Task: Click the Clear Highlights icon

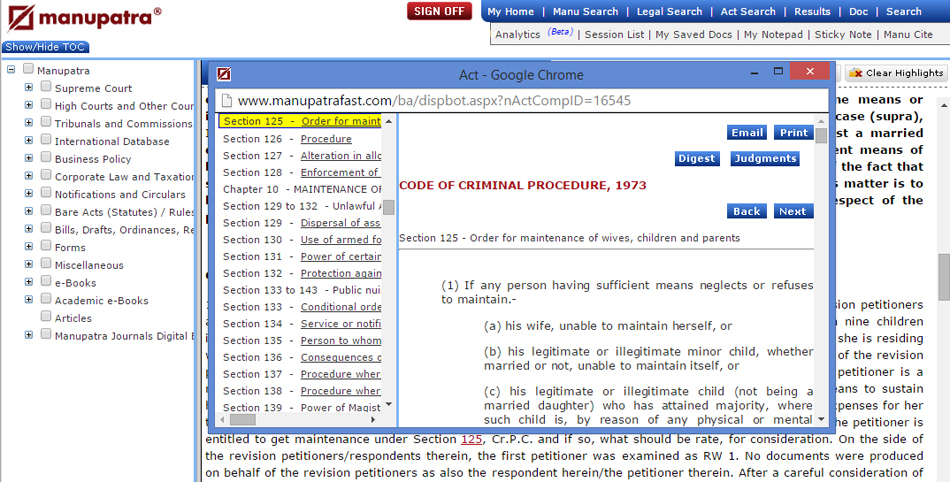Action: 855,73
